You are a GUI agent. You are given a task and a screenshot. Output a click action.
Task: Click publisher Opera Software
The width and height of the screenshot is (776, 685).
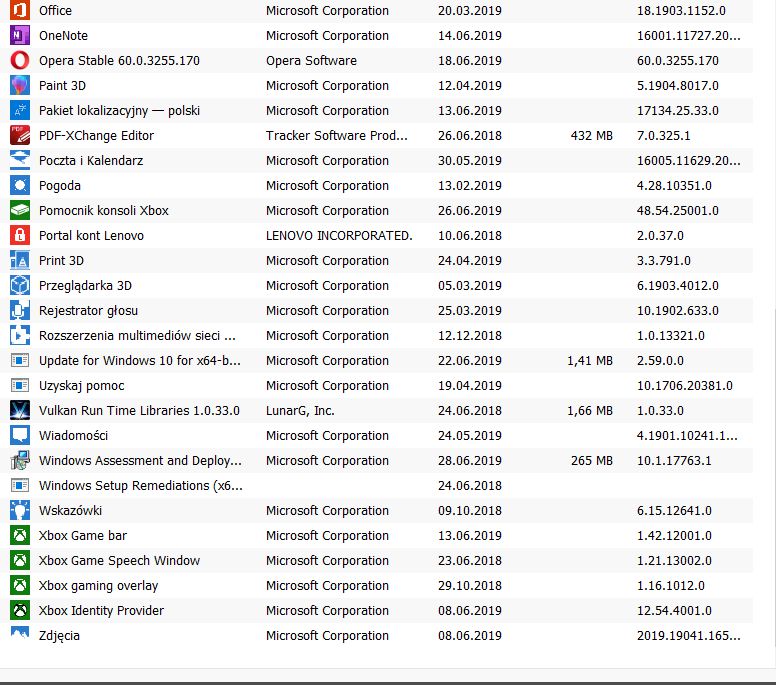[311, 60]
